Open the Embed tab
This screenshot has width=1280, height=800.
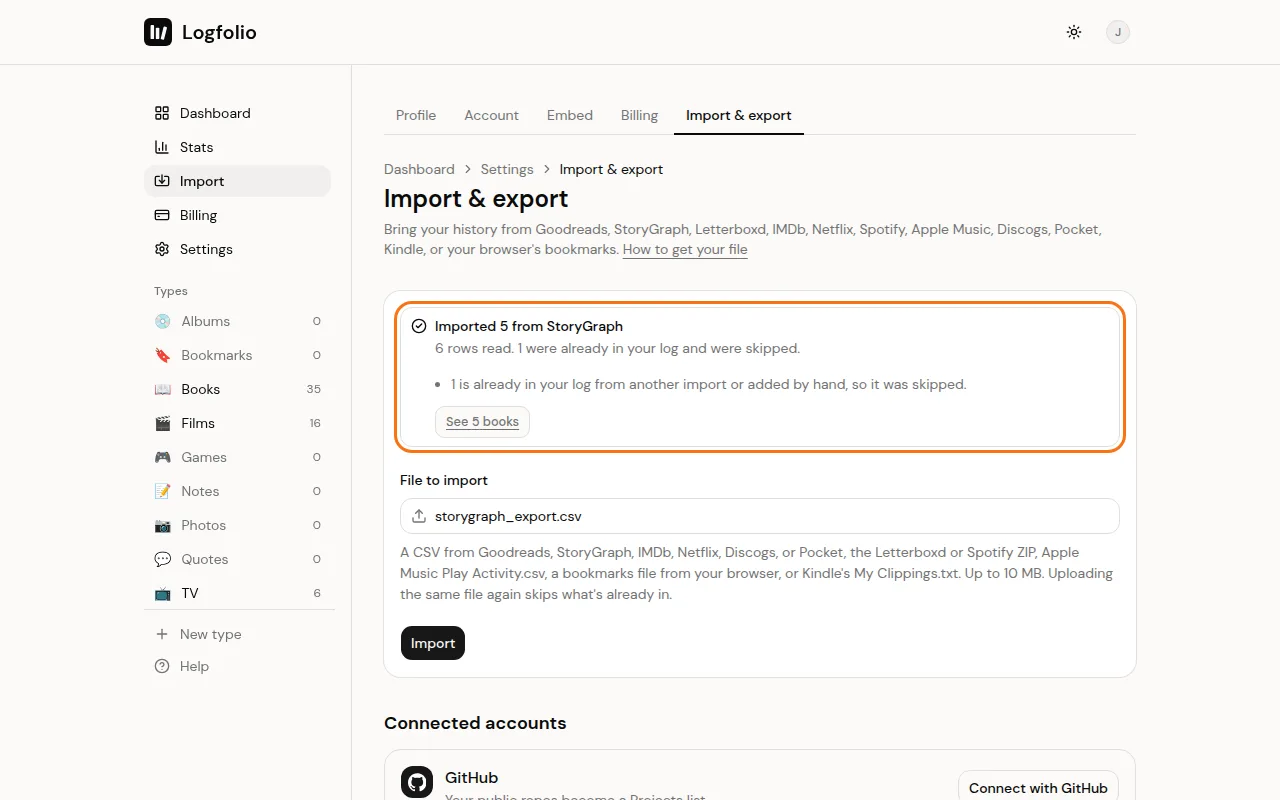coord(570,115)
